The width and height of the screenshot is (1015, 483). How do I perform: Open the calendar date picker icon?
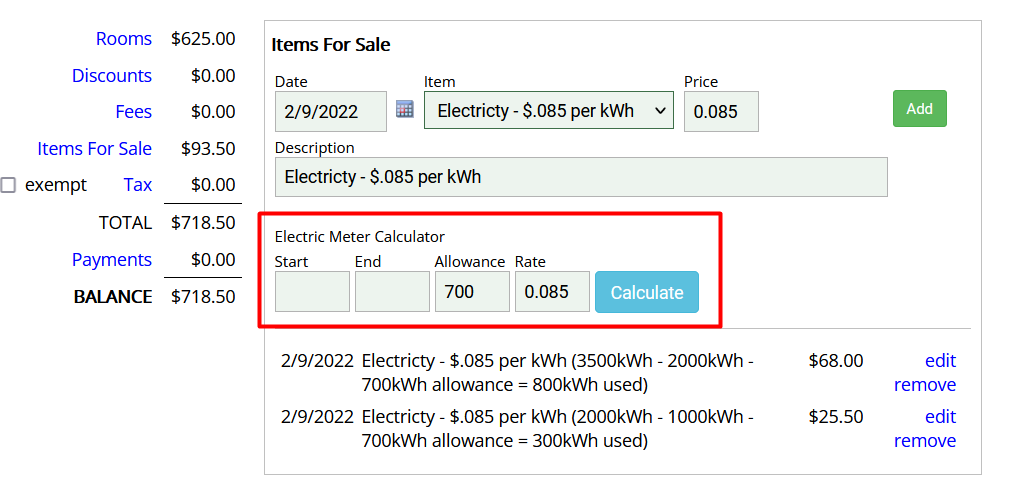(x=405, y=109)
